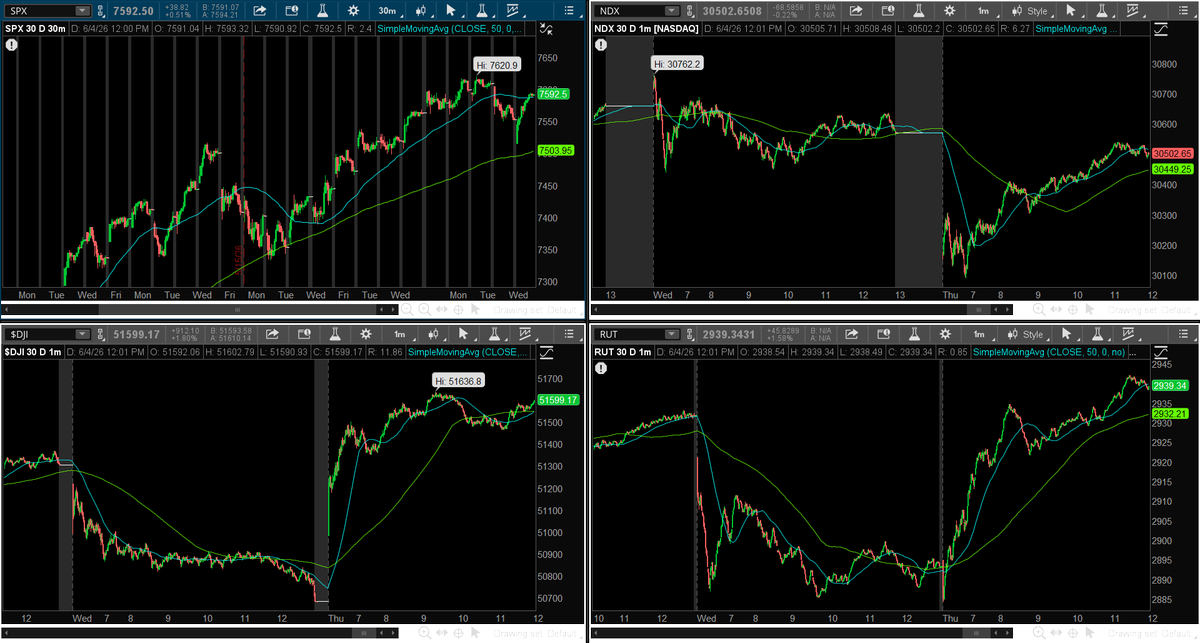Open Studies flask icon in $DJI toolbar
1200x643 pixels.
pyautogui.click(x=335, y=334)
